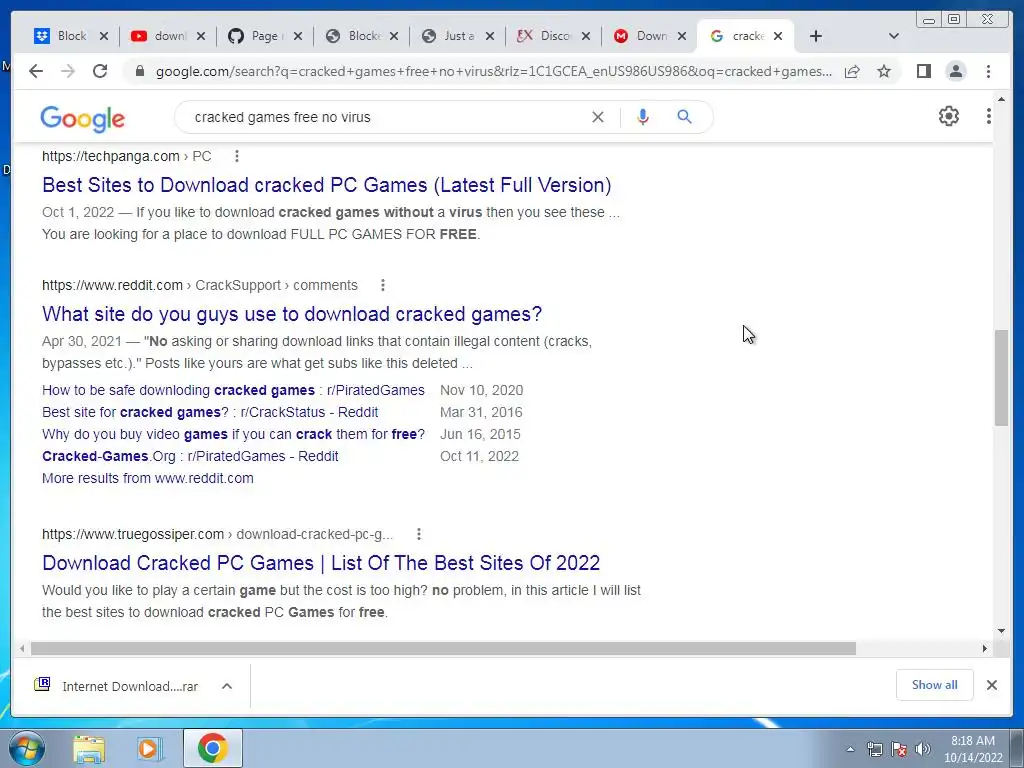Switch to the MEGA Down tab
Image resolution: width=1024 pixels, height=768 pixels.
[x=643, y=36]
